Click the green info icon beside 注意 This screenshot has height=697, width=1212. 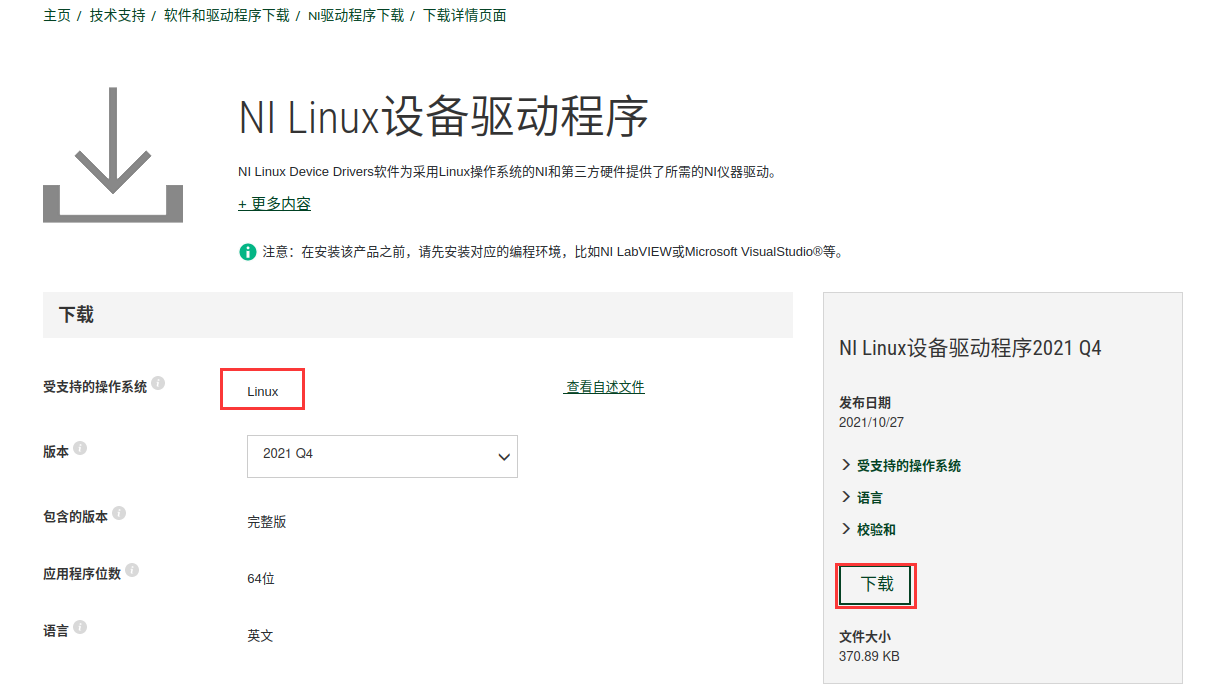(x=248, y=252)
